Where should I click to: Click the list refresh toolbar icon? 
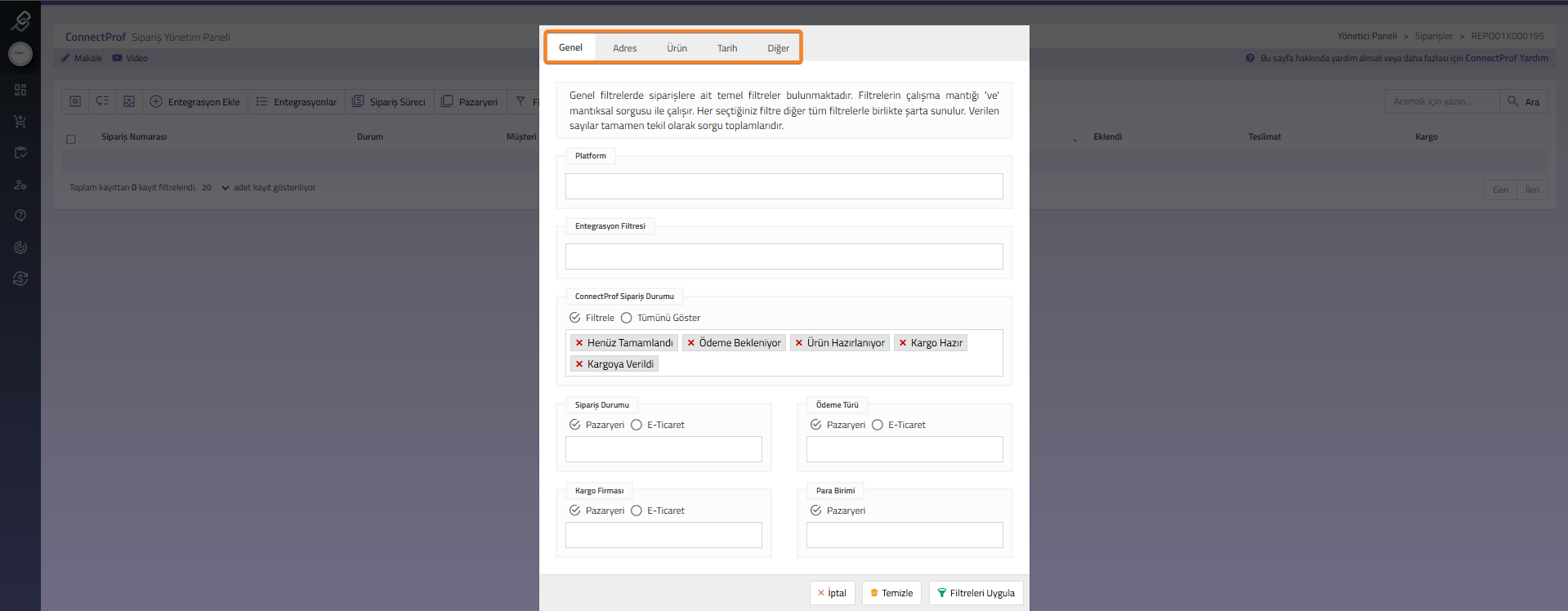pyautogui.click(x=102, y=101)
